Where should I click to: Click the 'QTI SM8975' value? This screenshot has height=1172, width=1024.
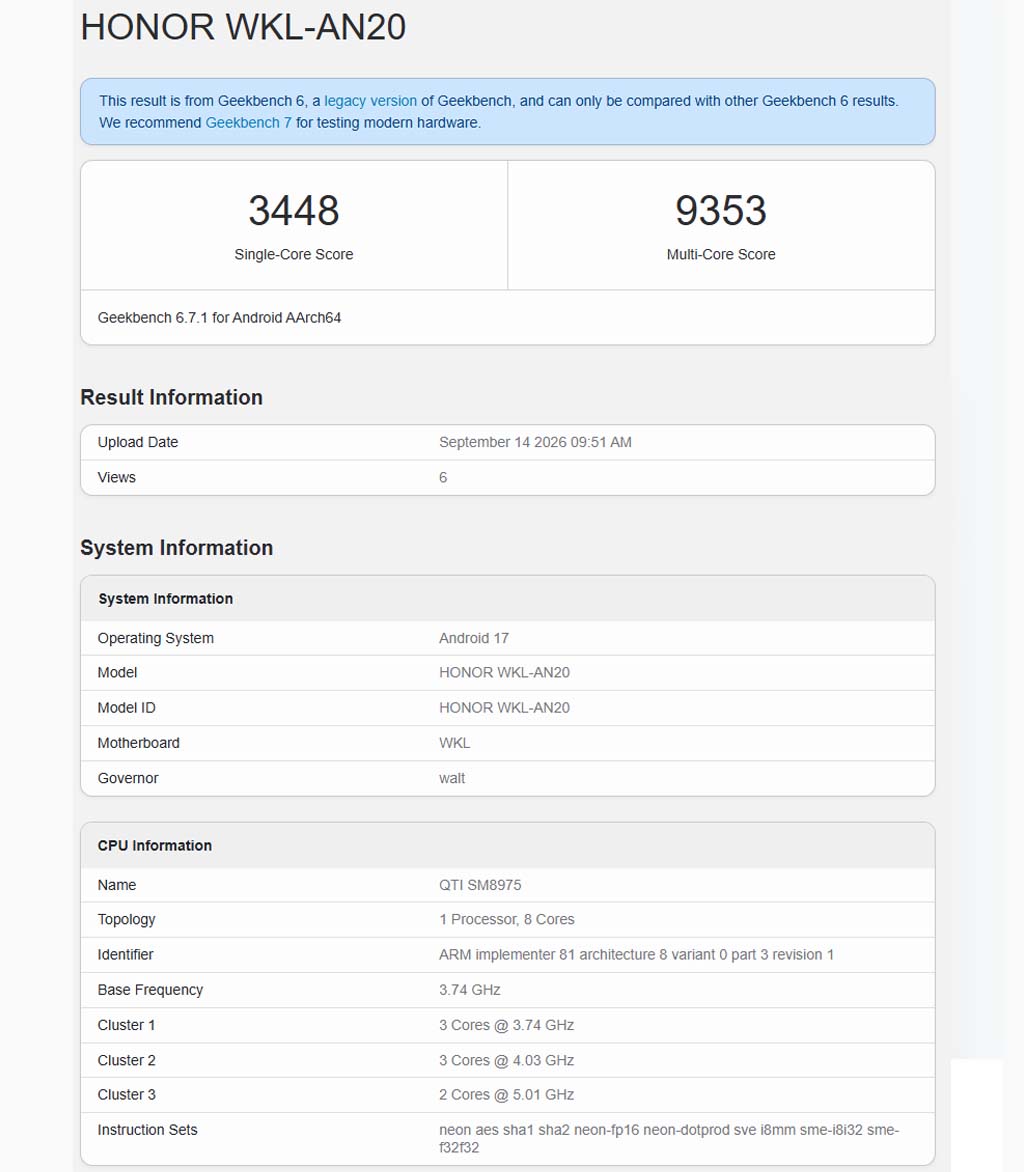point(480,885)
